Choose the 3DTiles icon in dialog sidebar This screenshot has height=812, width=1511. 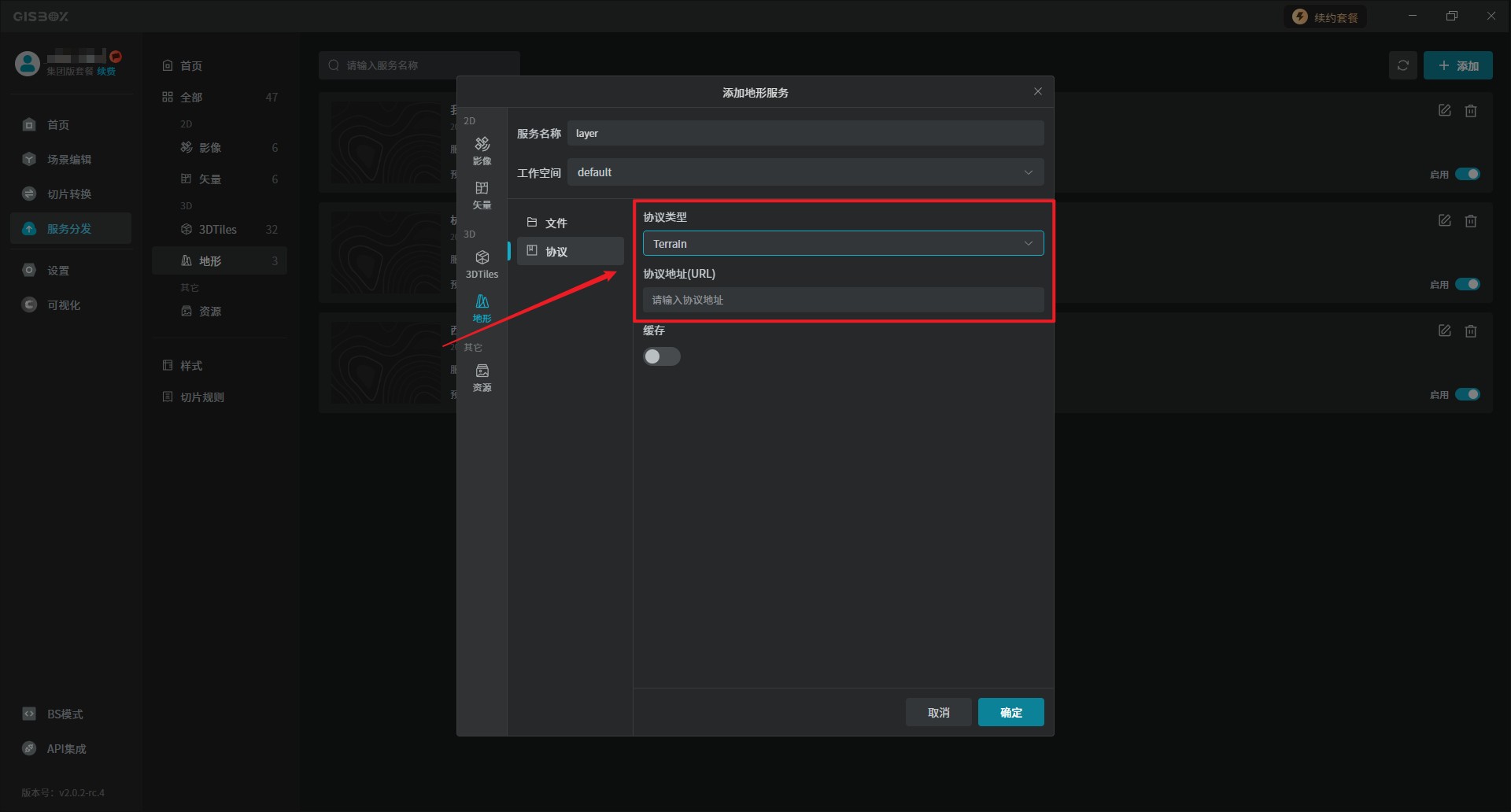coord(482,264)
